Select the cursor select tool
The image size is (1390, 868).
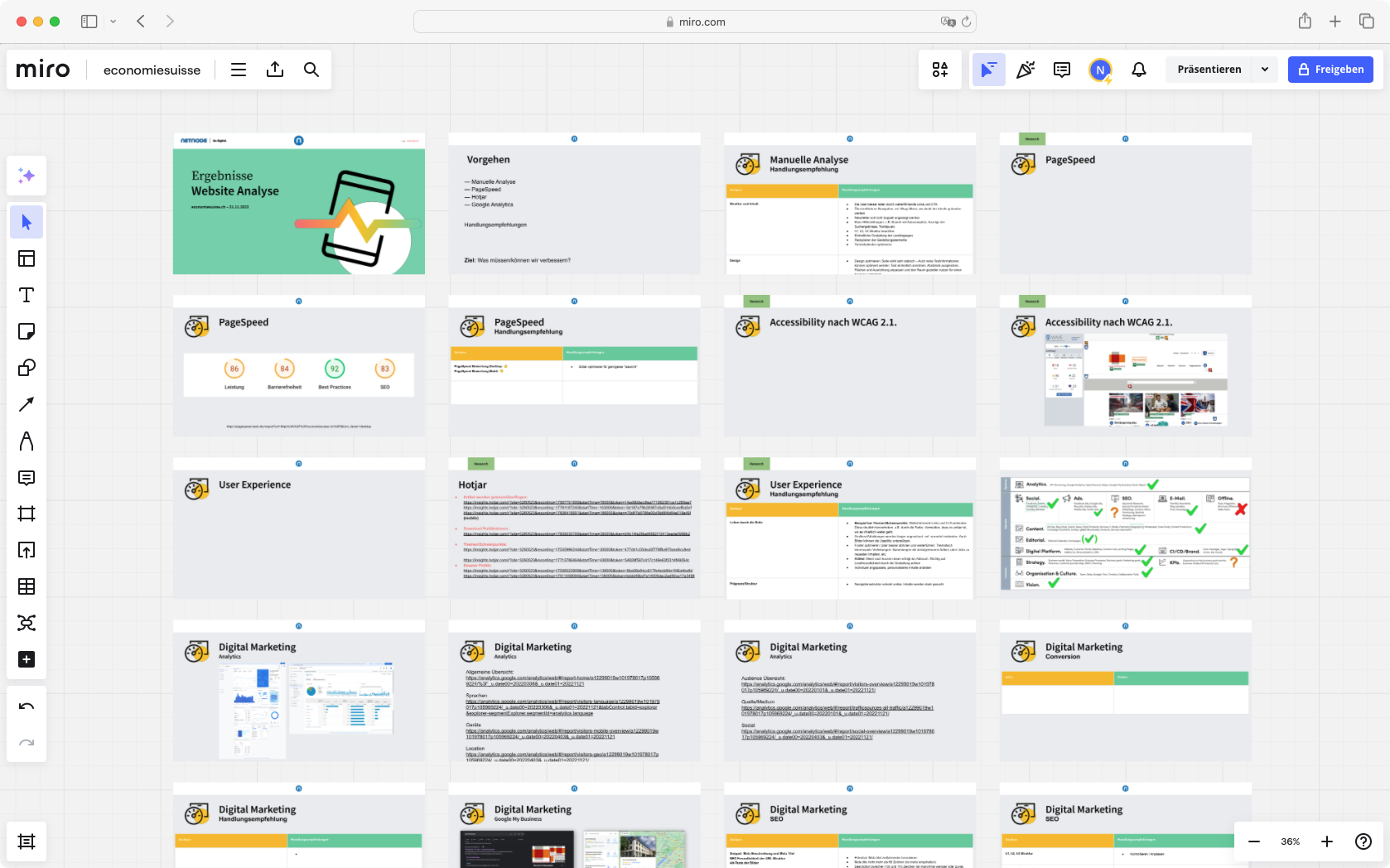click(27, 222)
